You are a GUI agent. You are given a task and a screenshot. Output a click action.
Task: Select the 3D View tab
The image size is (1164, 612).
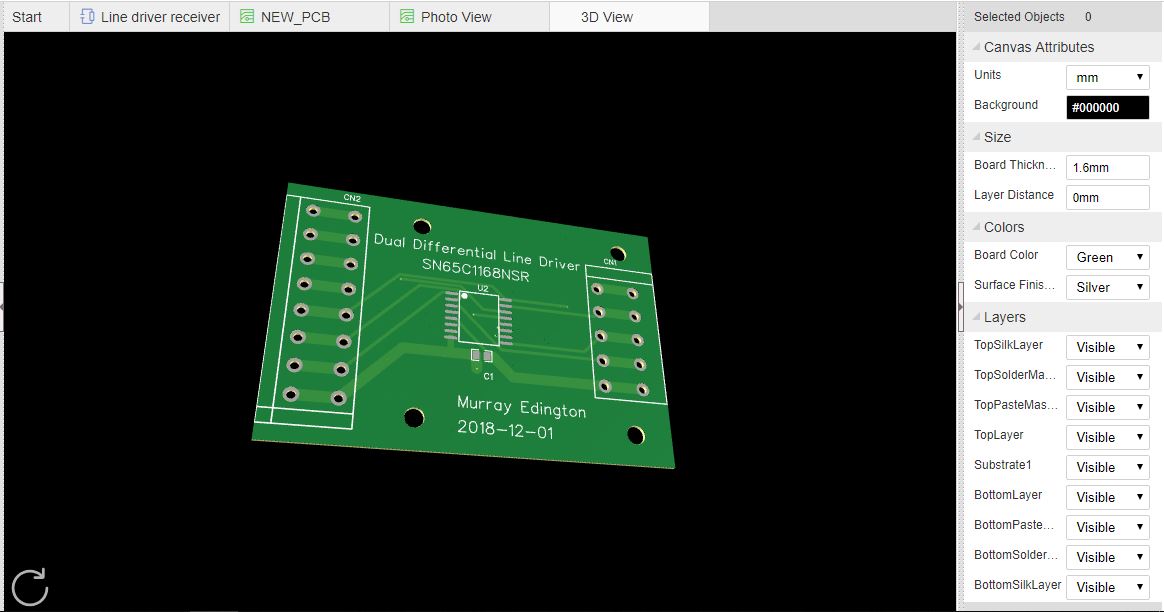[630, 16]
